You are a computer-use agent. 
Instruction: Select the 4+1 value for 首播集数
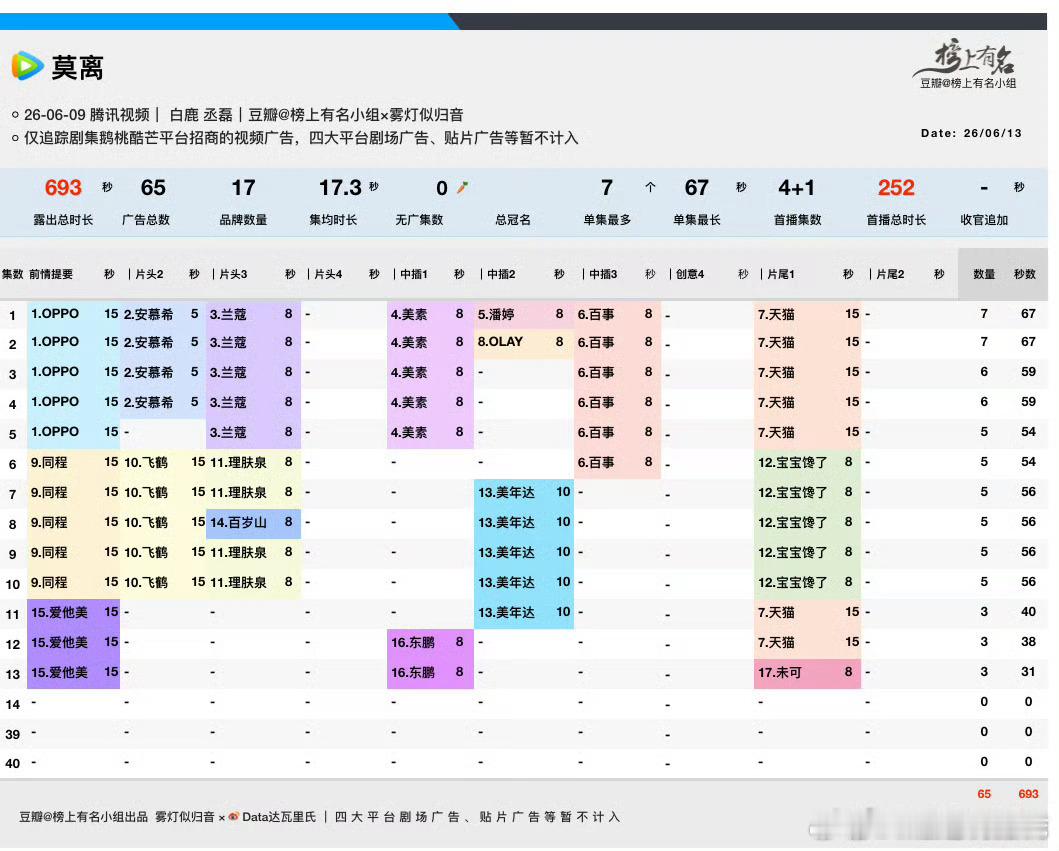(796, 187)
